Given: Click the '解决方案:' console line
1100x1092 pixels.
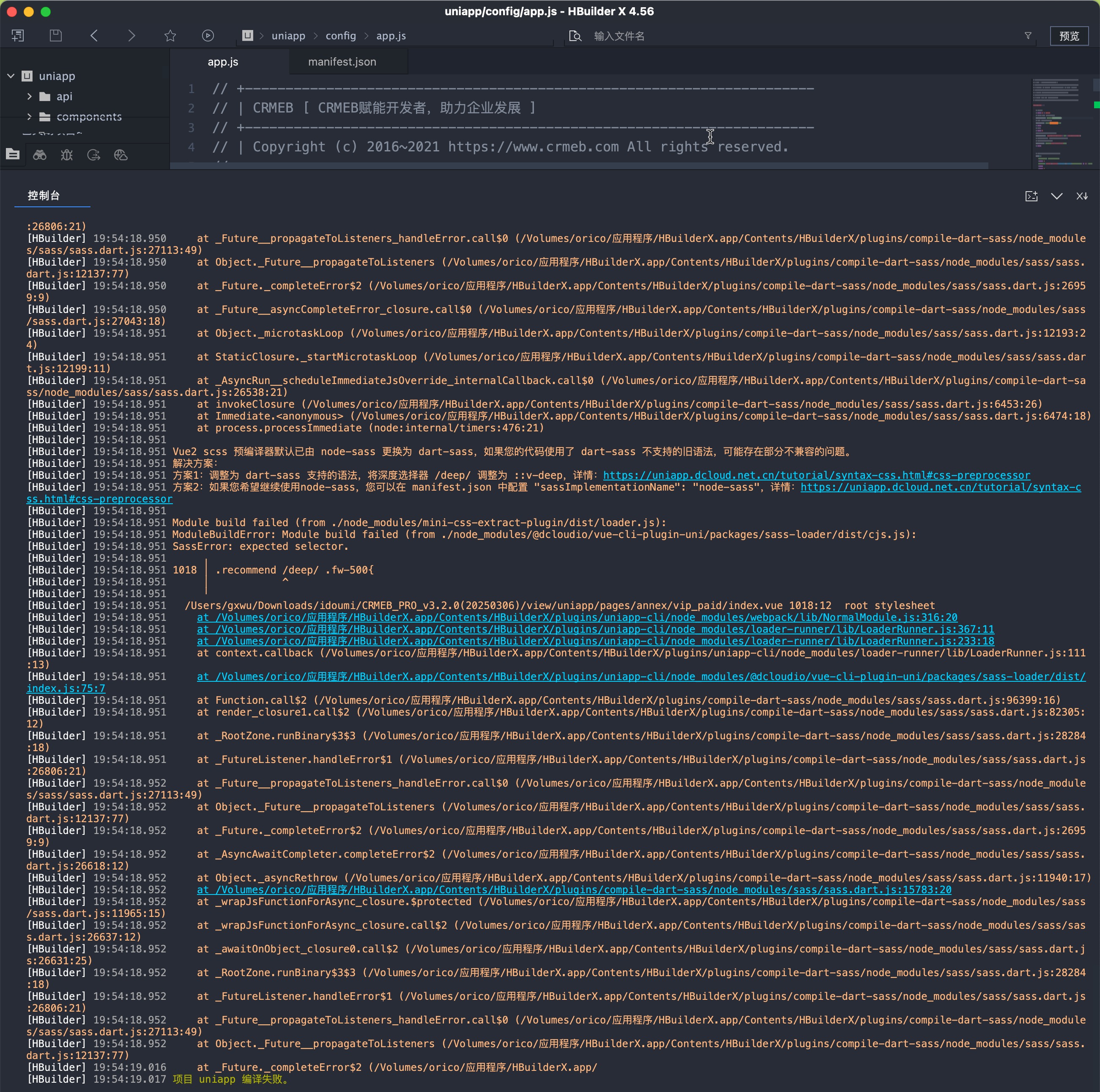Looking at the screenshot, I should pos(195,463).
